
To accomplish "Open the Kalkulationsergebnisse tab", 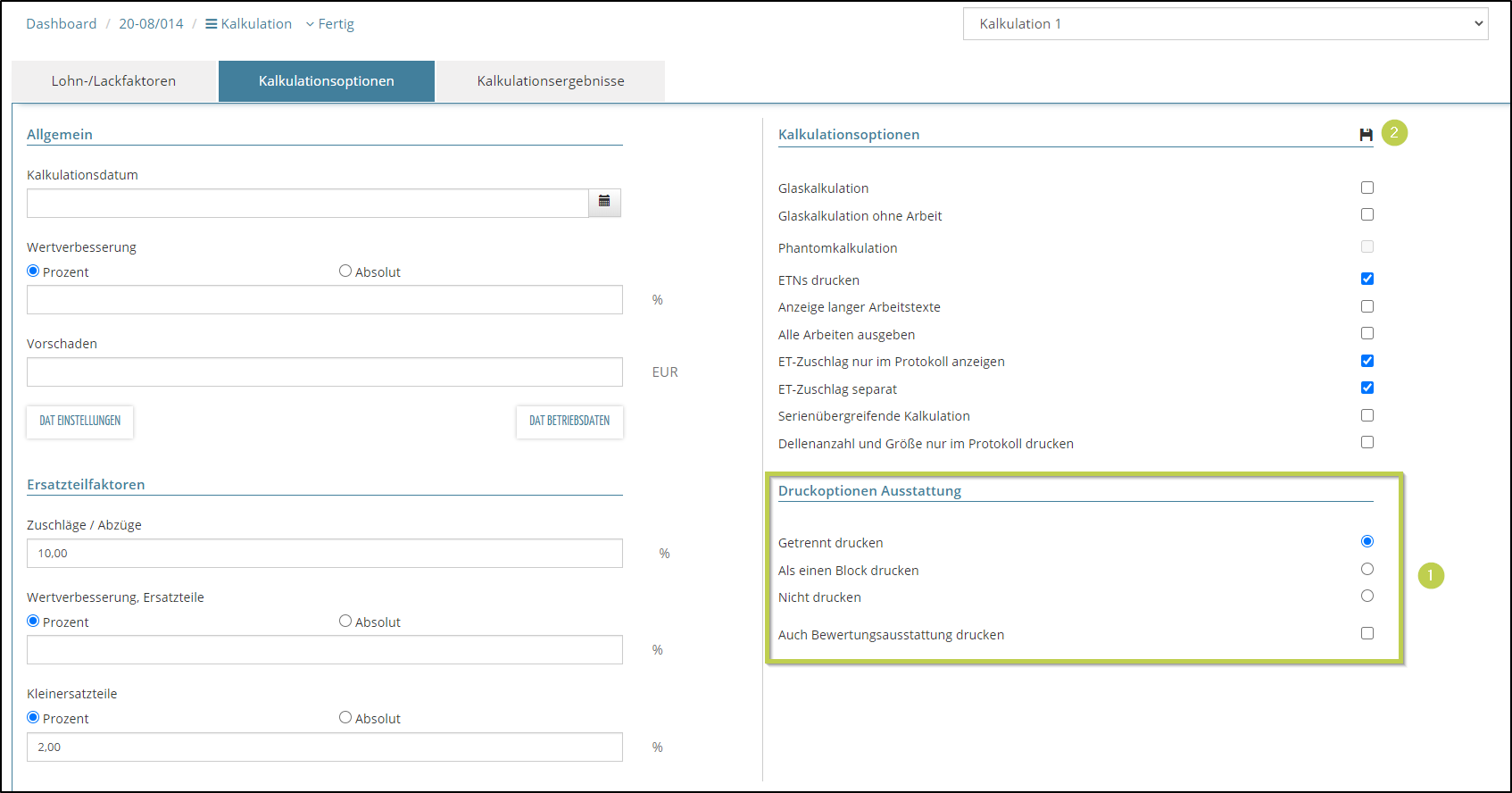I will pyautogui.click(x=550, y=81).
